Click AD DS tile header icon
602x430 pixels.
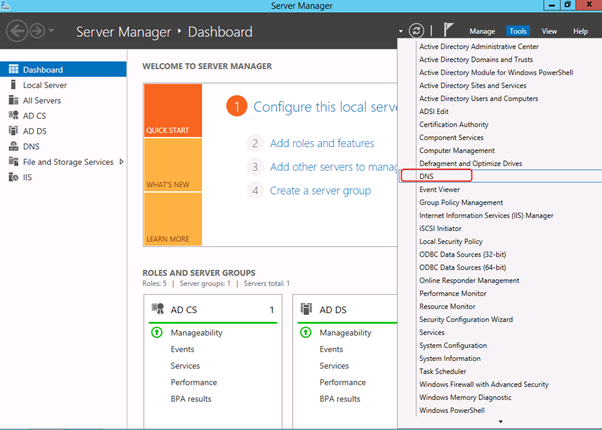pos(306,309)
